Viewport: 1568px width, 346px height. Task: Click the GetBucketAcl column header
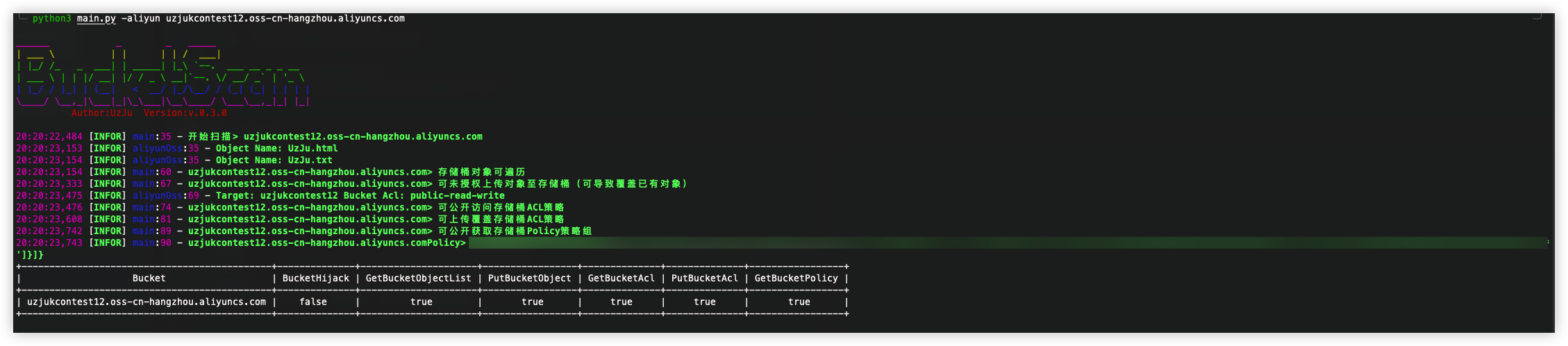(x=621, y=279)
